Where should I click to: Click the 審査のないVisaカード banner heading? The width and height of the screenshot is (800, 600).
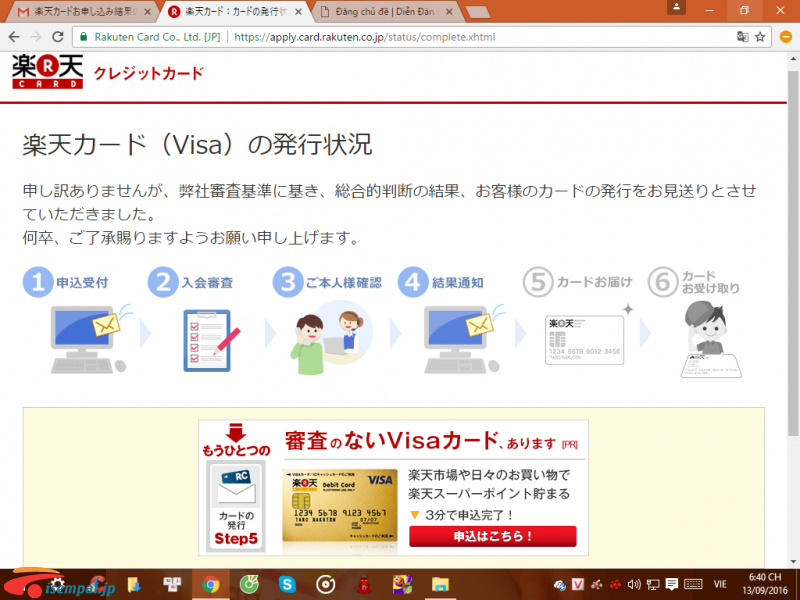[431, 440]
